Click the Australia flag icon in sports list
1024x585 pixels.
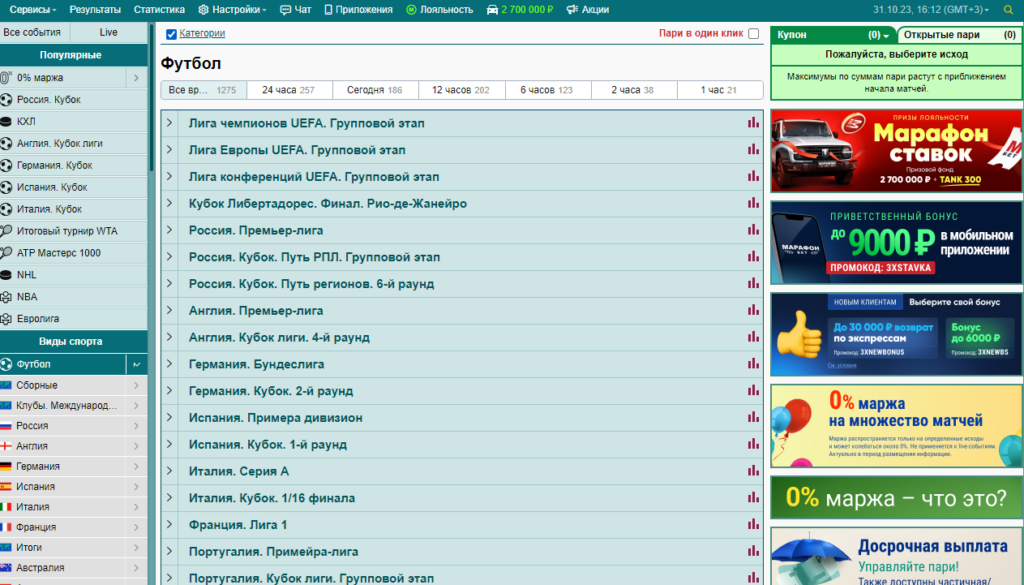coord(6,567)
